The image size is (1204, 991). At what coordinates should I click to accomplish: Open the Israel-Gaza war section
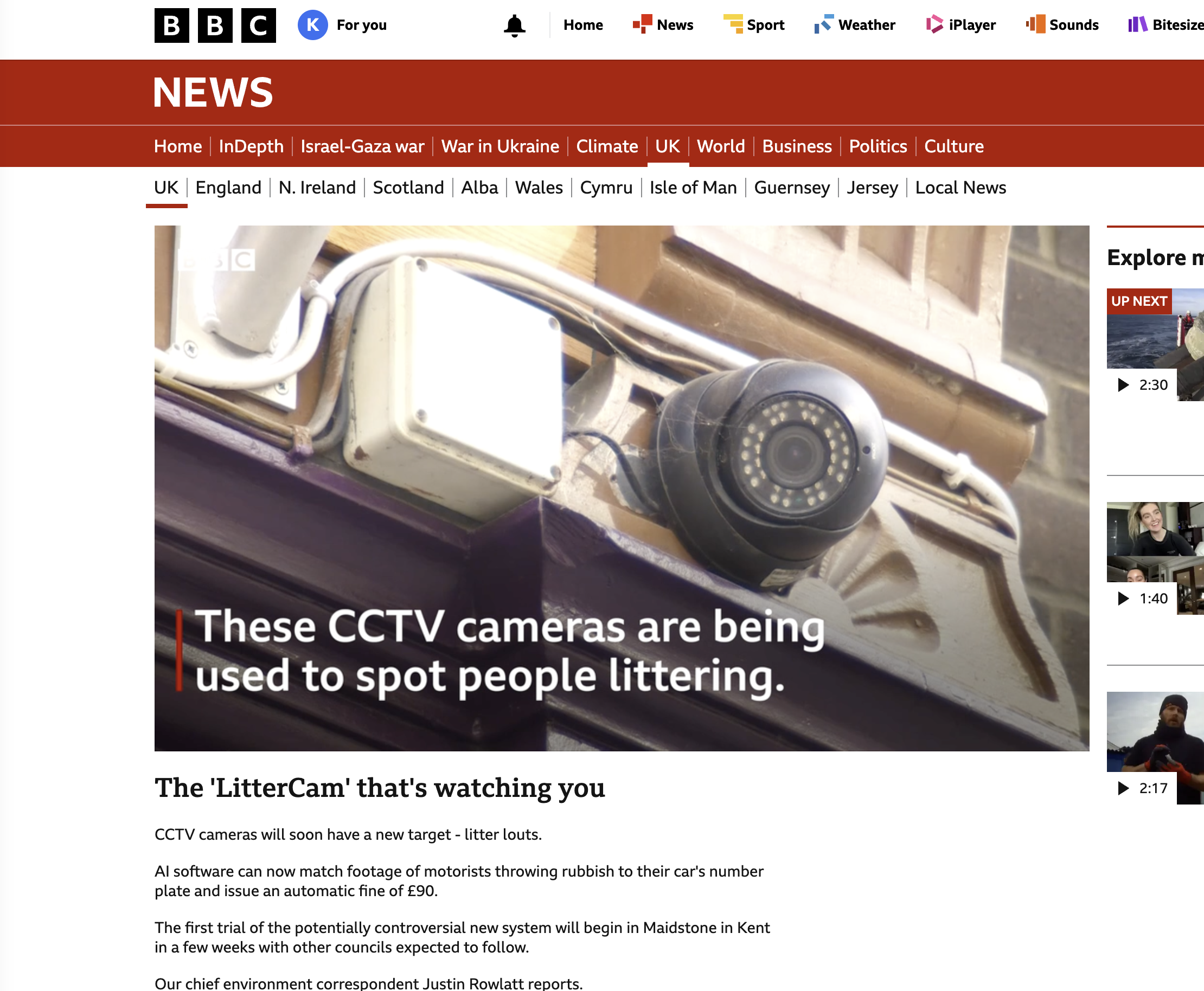[x=362, y=146]
